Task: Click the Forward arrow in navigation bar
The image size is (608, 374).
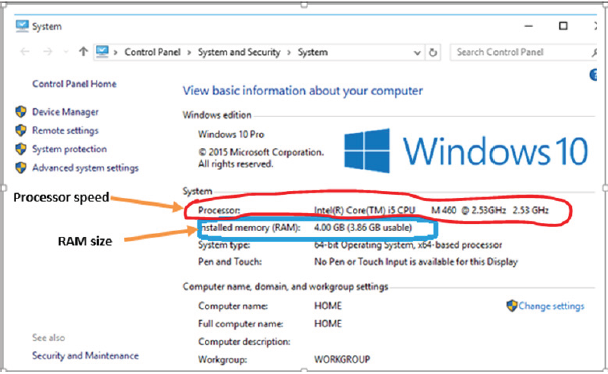Action: (x=48, y=52)
